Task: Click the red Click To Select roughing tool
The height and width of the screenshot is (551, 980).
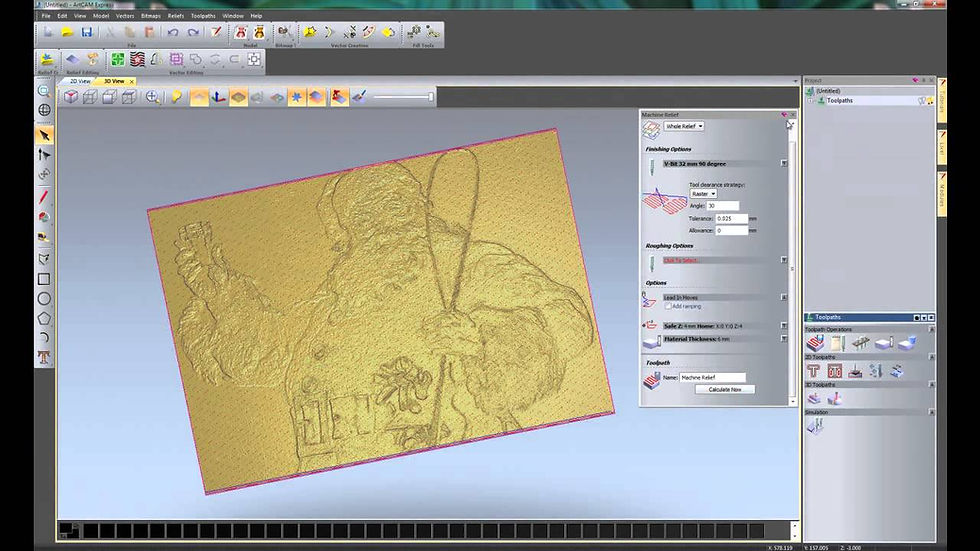Action: [x=681, y=260]
